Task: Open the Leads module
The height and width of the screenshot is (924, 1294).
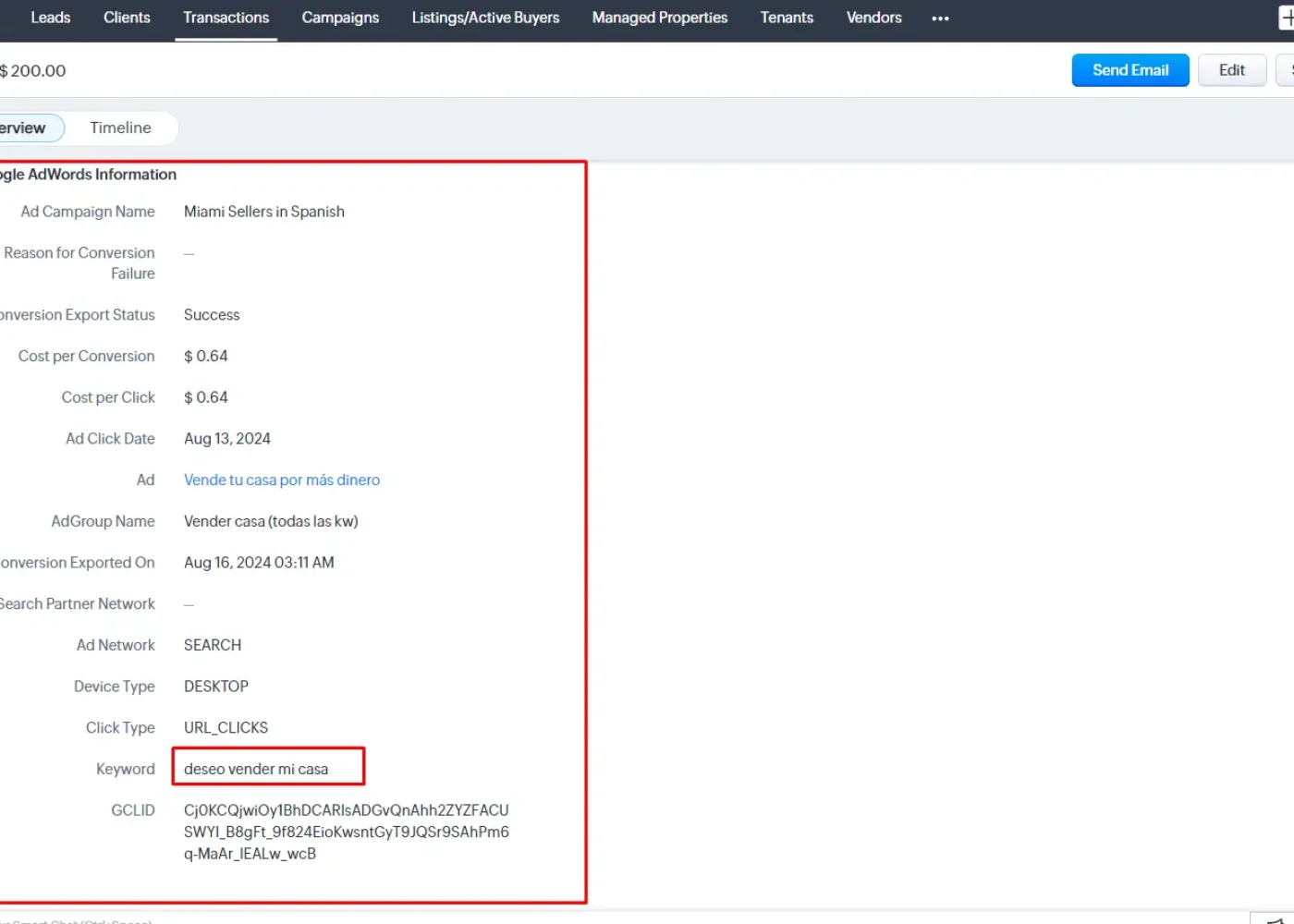Action: (x=51, y=18)
